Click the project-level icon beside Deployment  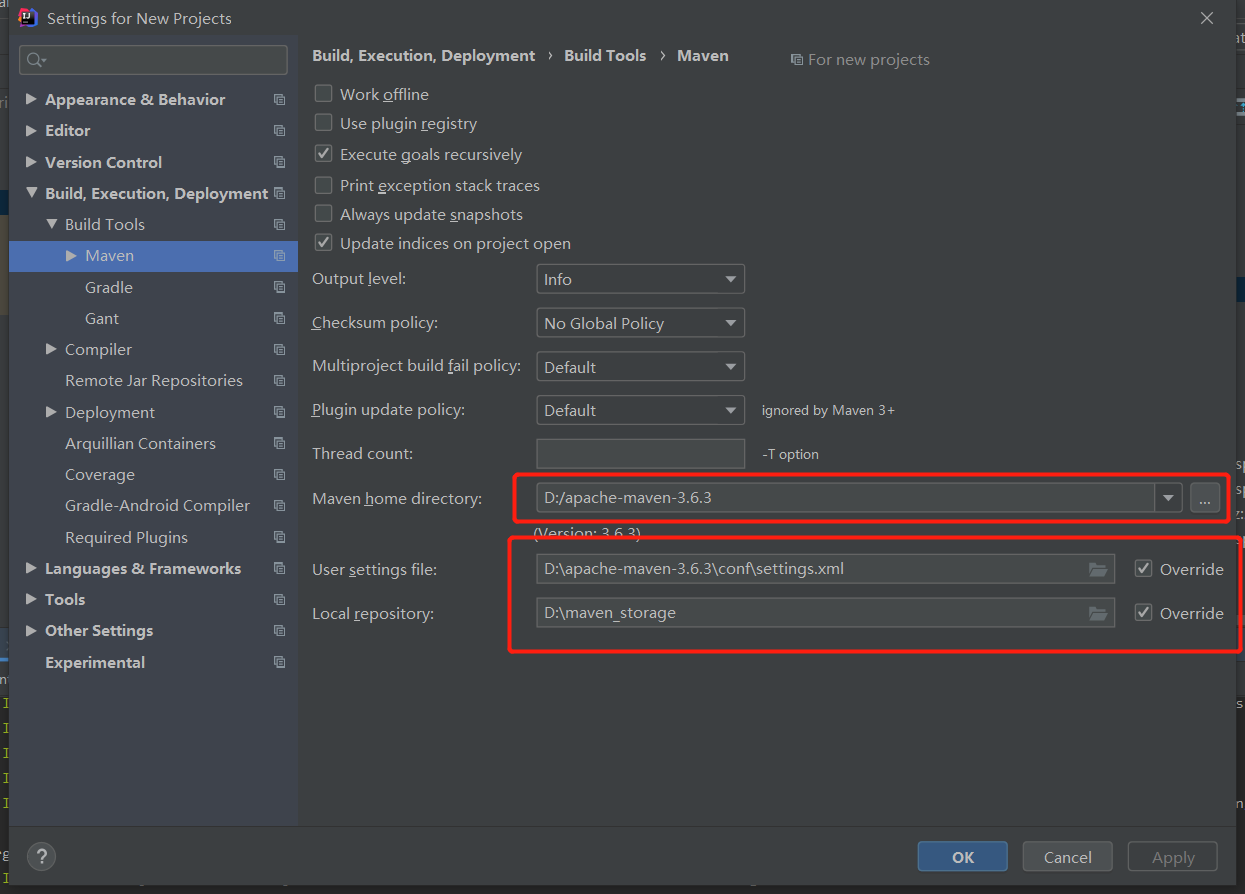click(279, 412)
